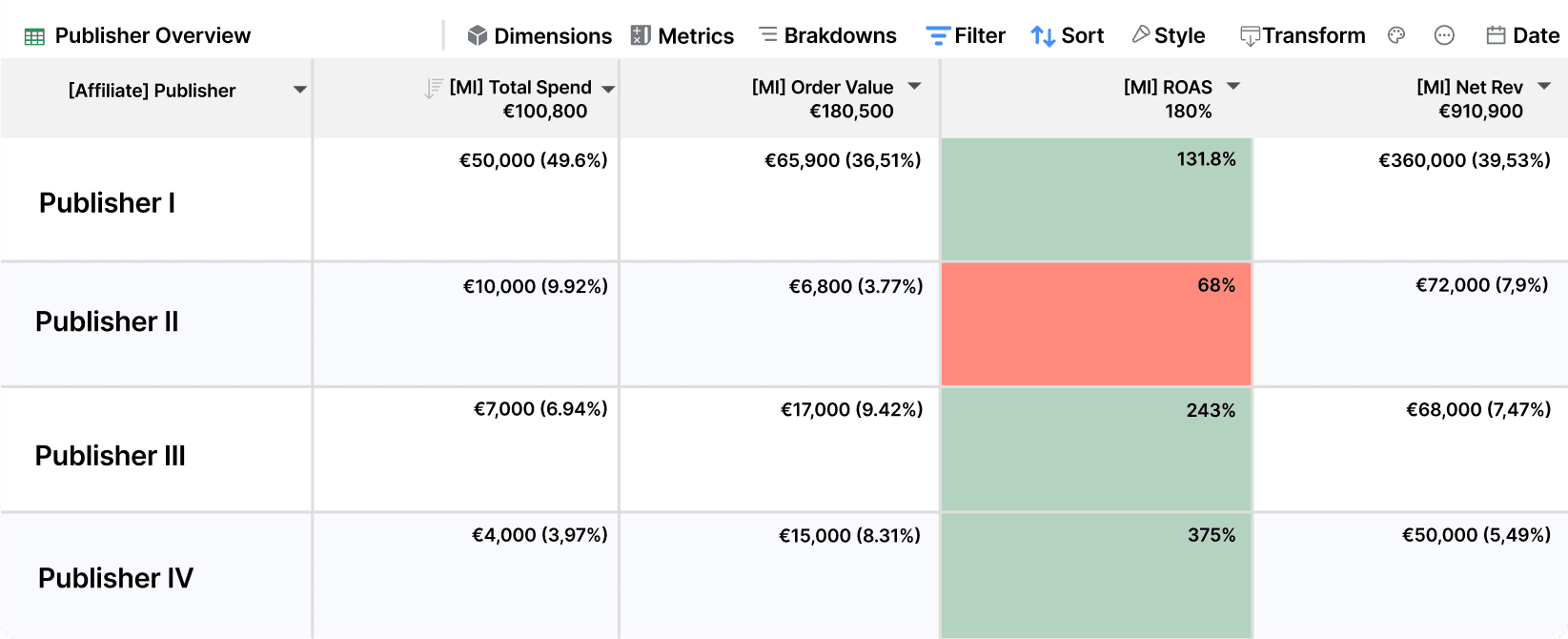
Task: Click the Breakdowns lines icon
Action: click(767, 34)
